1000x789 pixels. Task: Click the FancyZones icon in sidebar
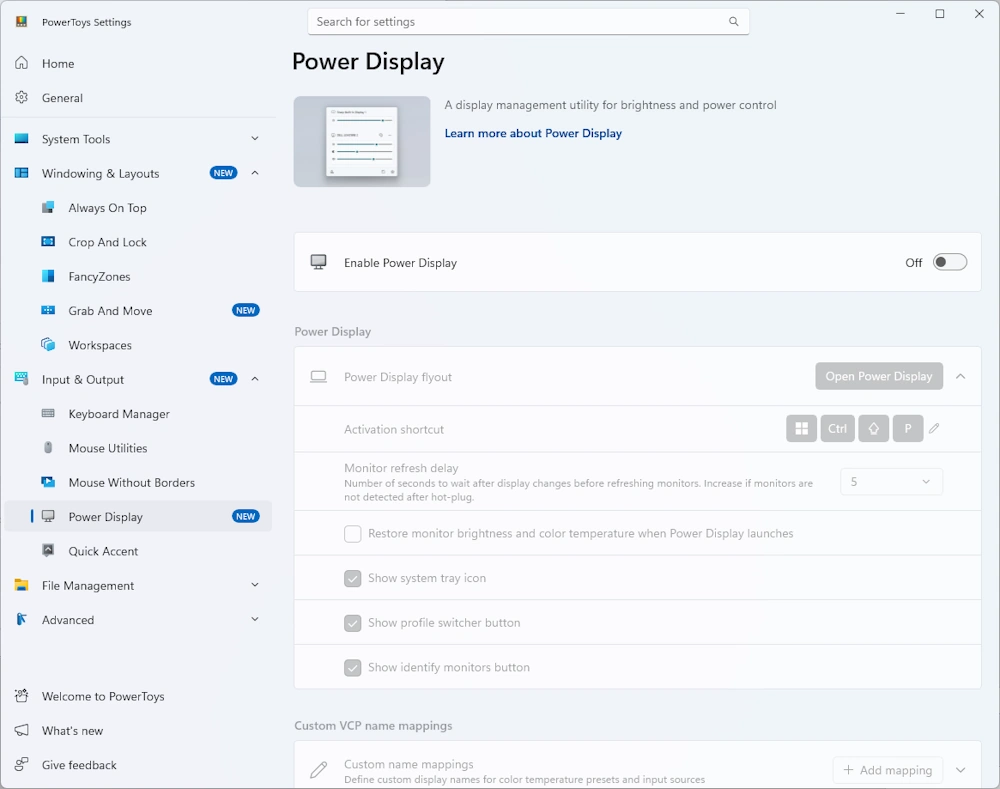point(48,277)
